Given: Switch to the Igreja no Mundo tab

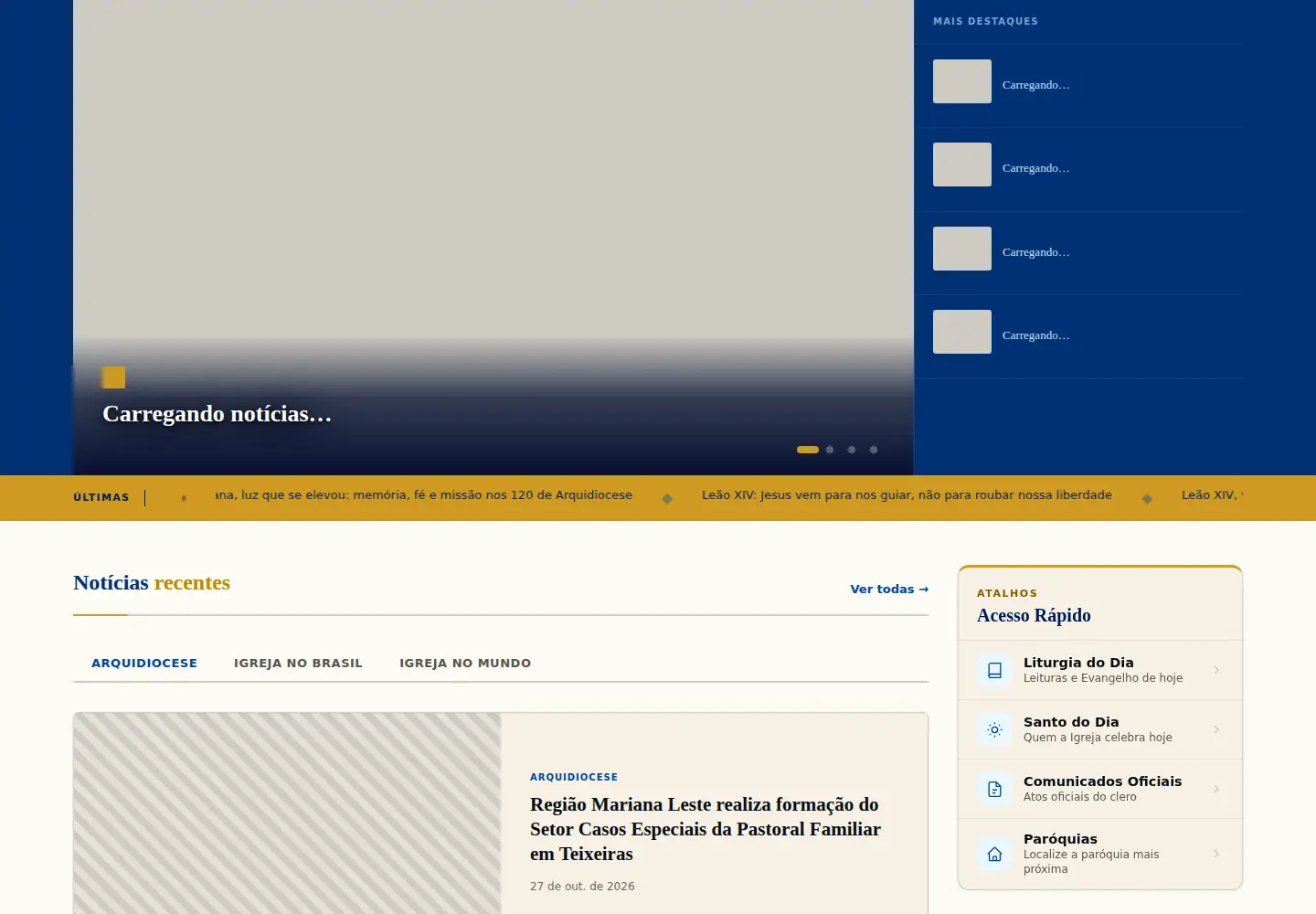Looking at the screenshot, I should (465, 664).
